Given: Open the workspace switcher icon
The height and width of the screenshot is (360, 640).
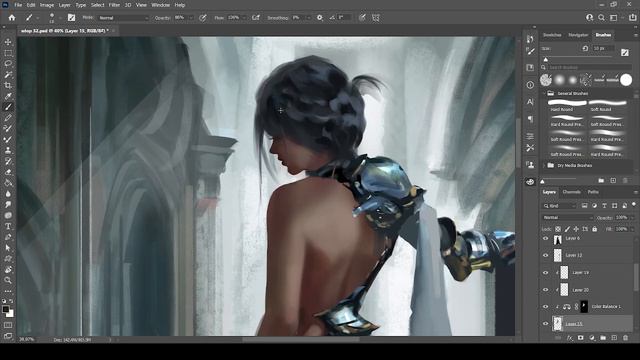Looking at the screenshot, I should [x=613, y=18].
